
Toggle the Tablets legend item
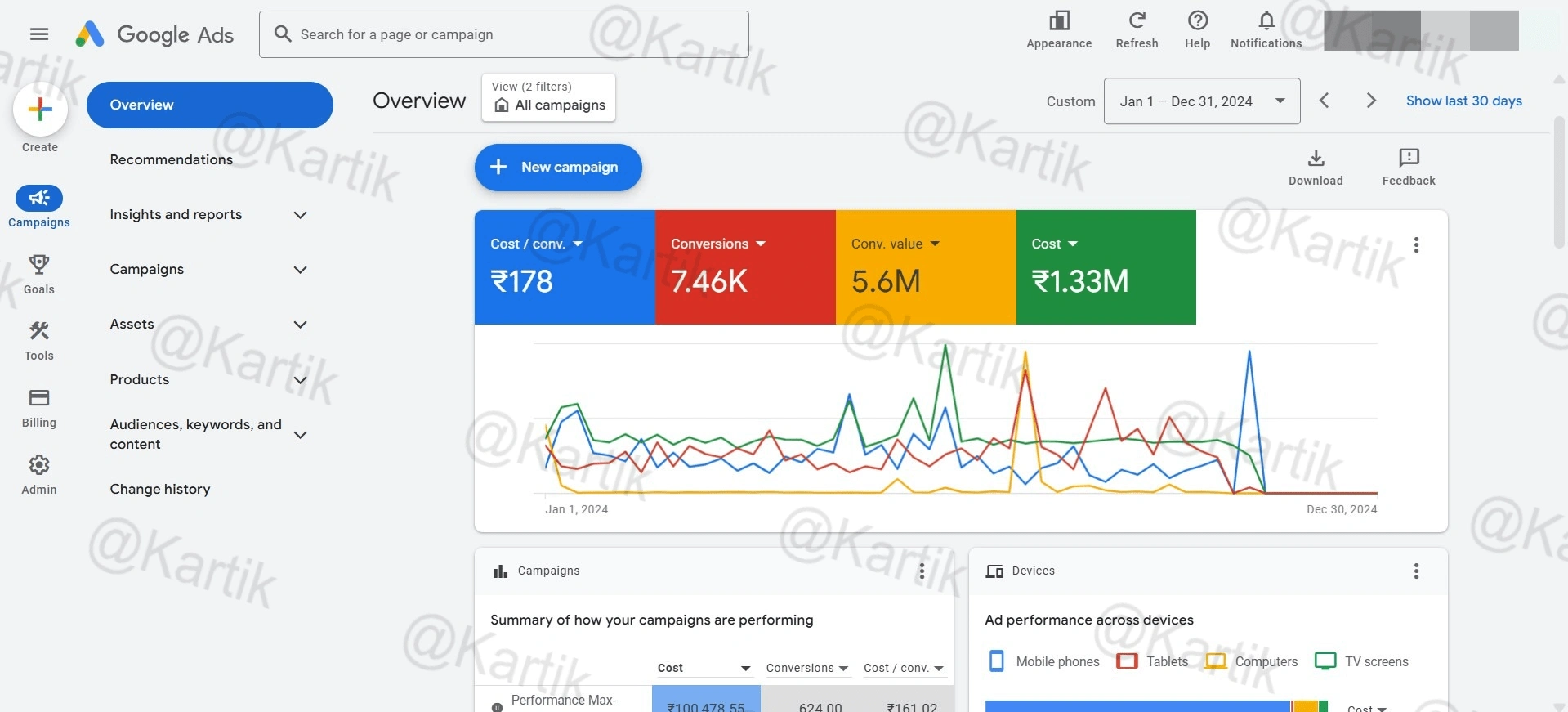pos(1152,661)
